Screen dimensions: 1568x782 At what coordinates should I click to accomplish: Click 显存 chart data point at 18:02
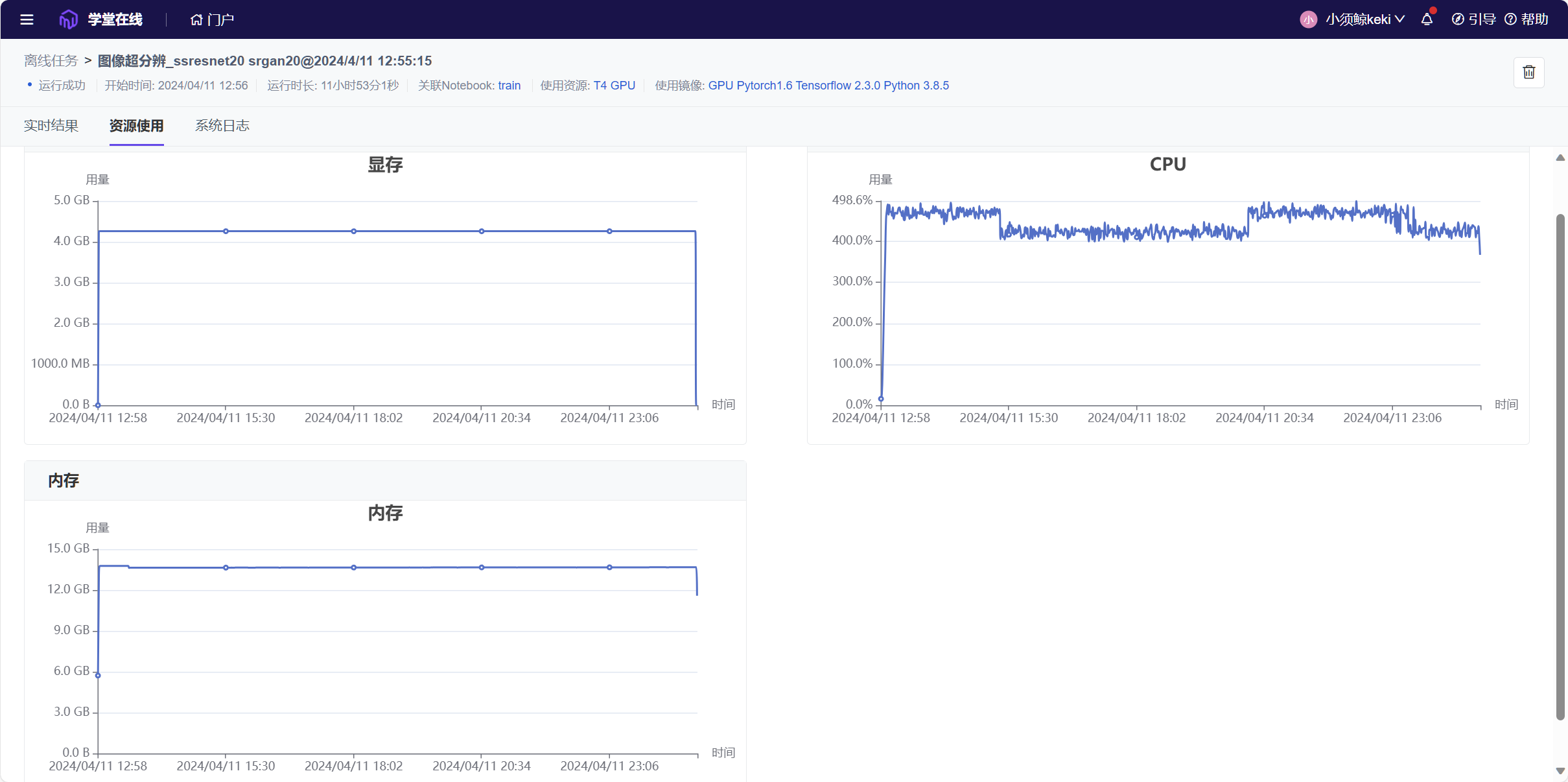pos(354,231)
